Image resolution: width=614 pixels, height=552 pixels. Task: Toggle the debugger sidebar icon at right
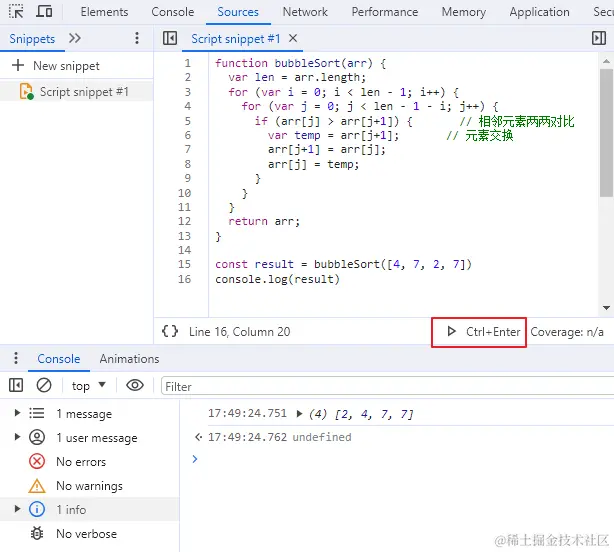(599, 38)
